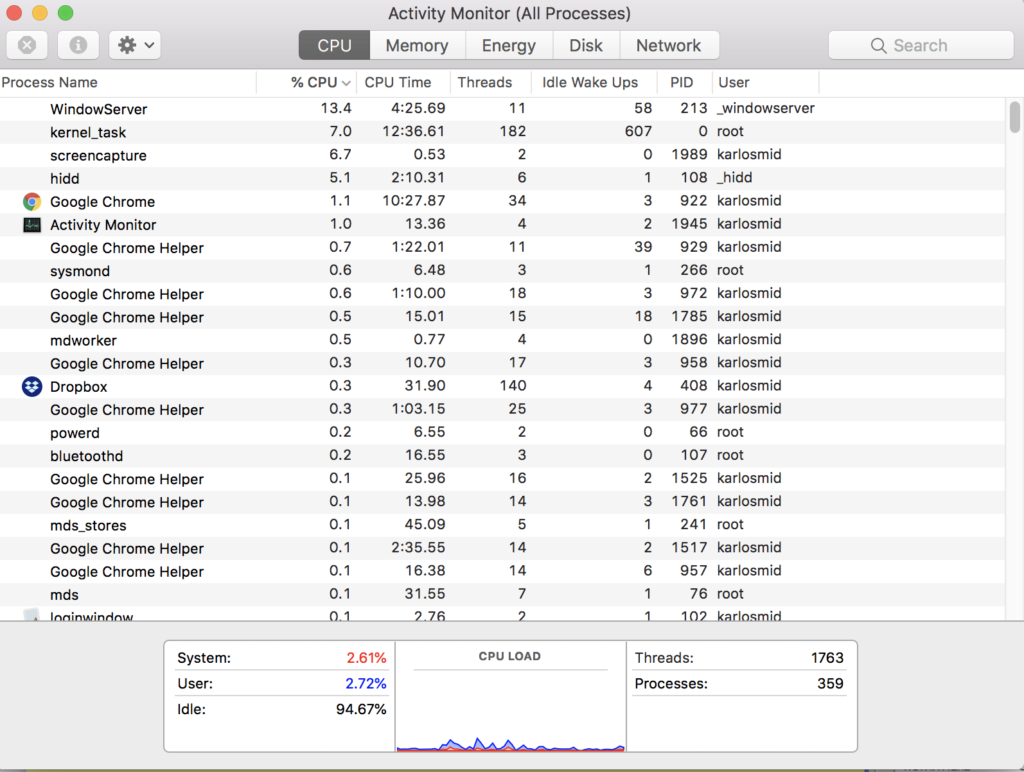Image resolution: width=1024 pixels, height=772 pixels.
Task: Click the Processes total 359
Action: click(830, 684)
